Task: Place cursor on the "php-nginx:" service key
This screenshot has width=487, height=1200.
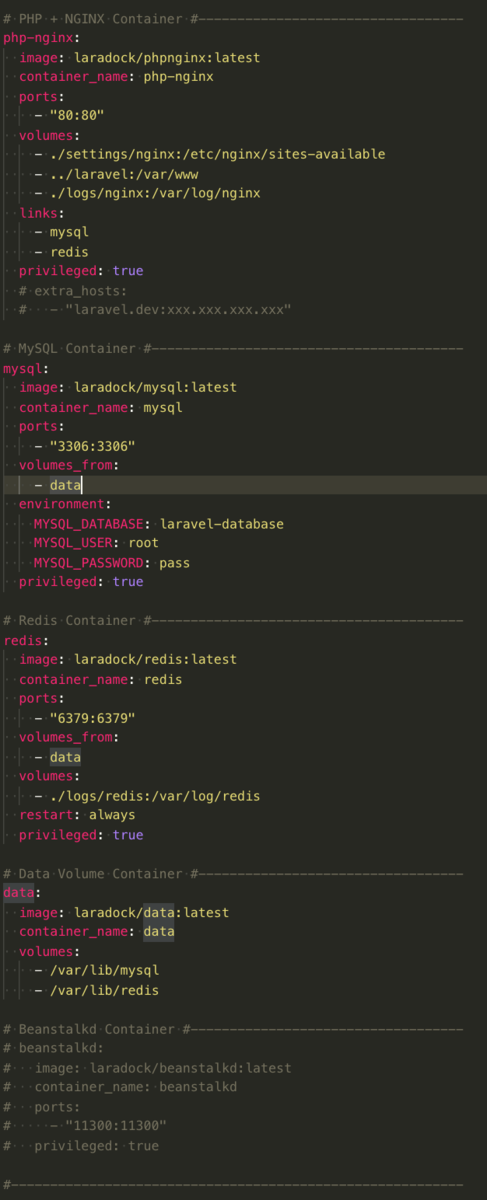Action: pyautogui.click(x=42, y=38)
